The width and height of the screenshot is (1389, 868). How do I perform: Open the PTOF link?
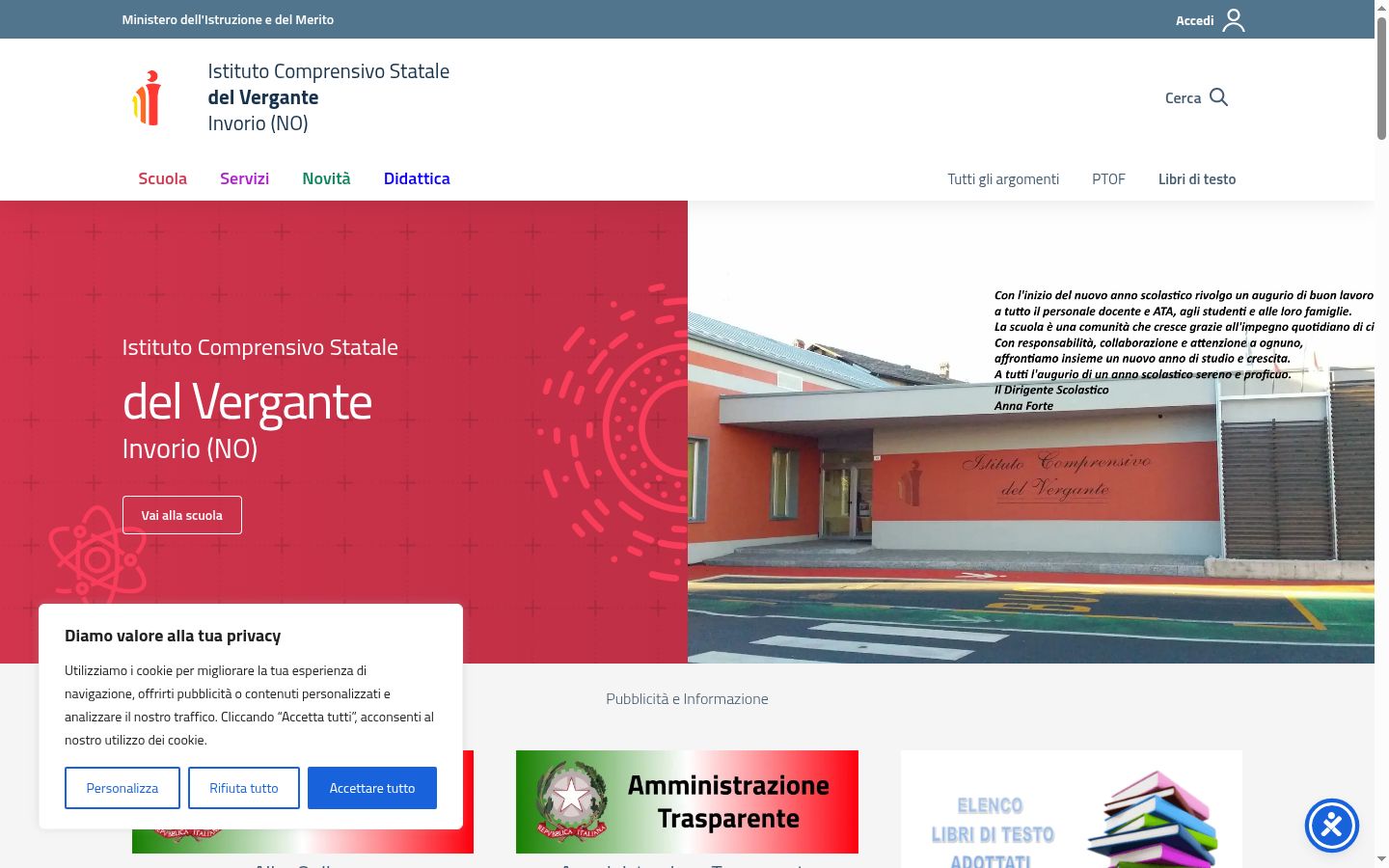pos(1108,179)
